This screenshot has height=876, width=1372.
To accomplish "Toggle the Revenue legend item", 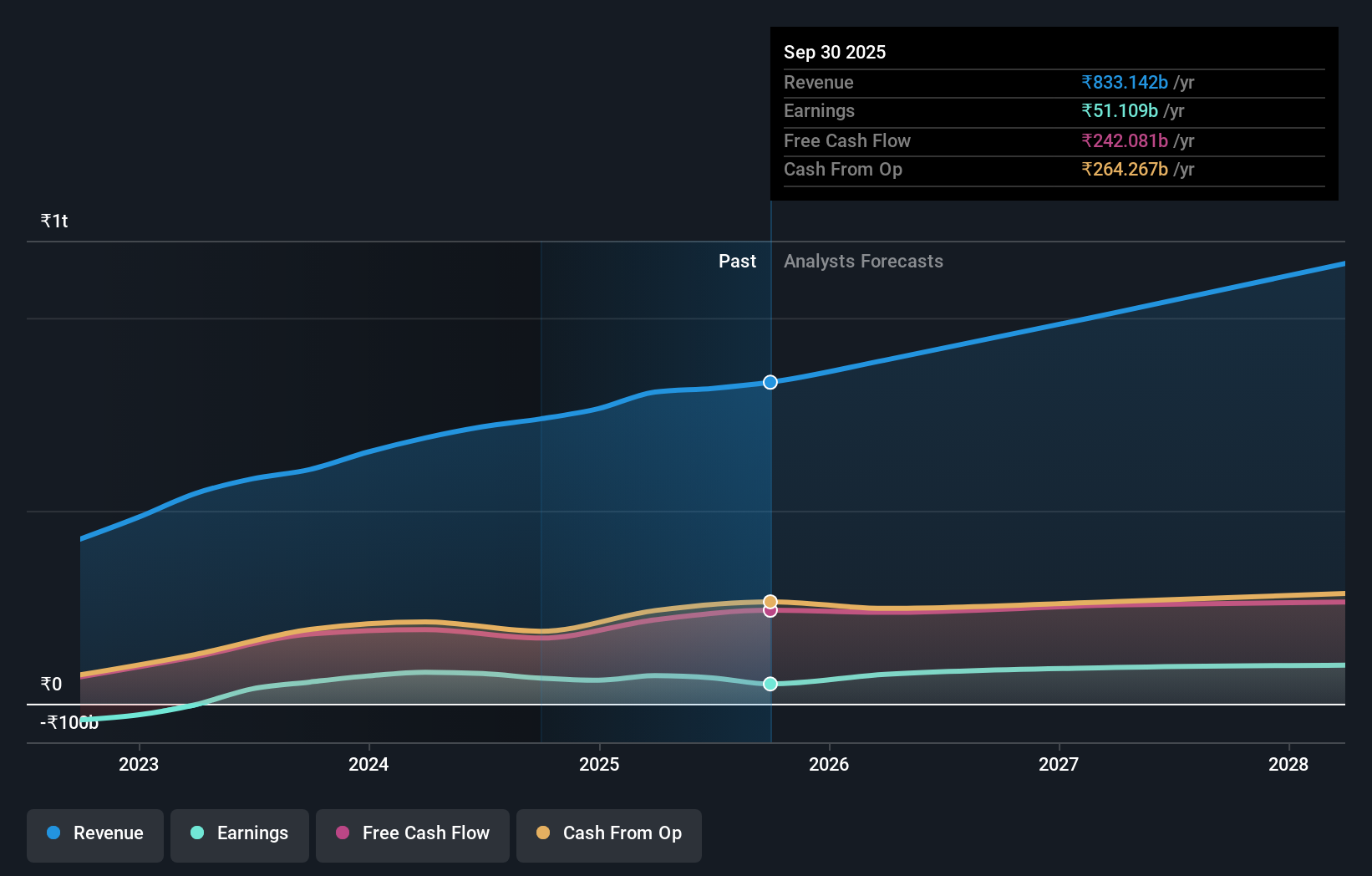I will [94, 833].
